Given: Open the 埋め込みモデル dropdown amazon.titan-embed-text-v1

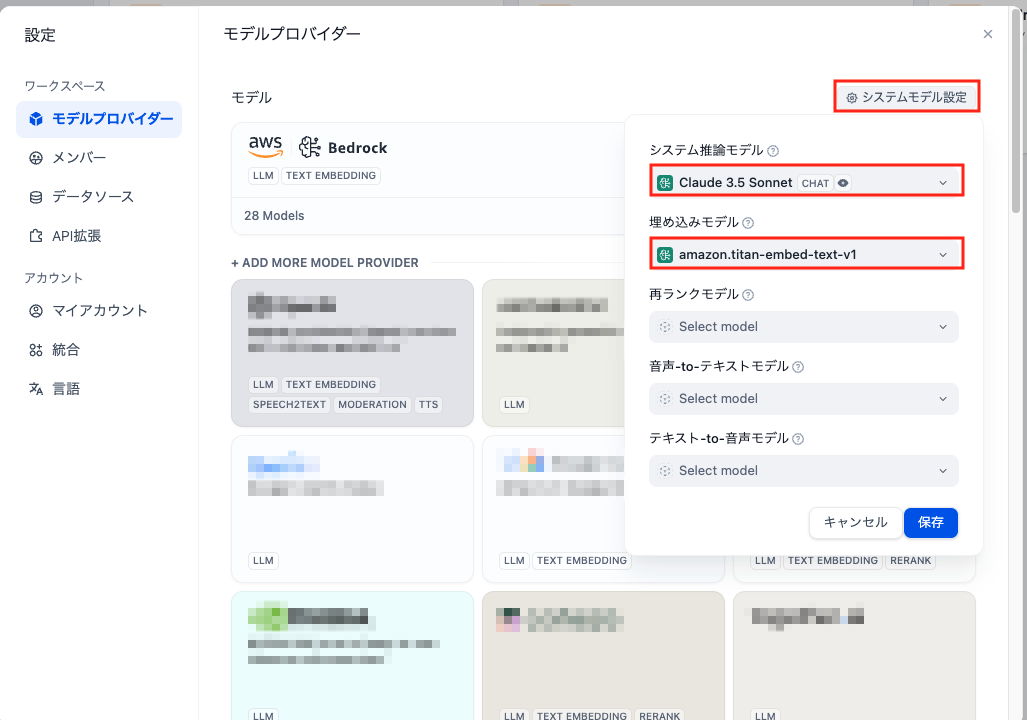Looking at the screenshot, I should (806, 255).
